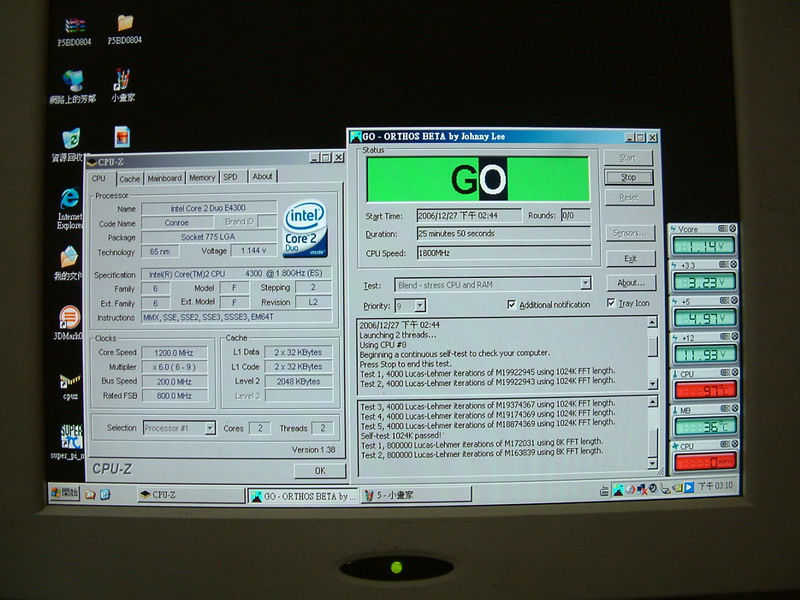Click the options icon on the MB temperature gauge

(x=726, y=409)
